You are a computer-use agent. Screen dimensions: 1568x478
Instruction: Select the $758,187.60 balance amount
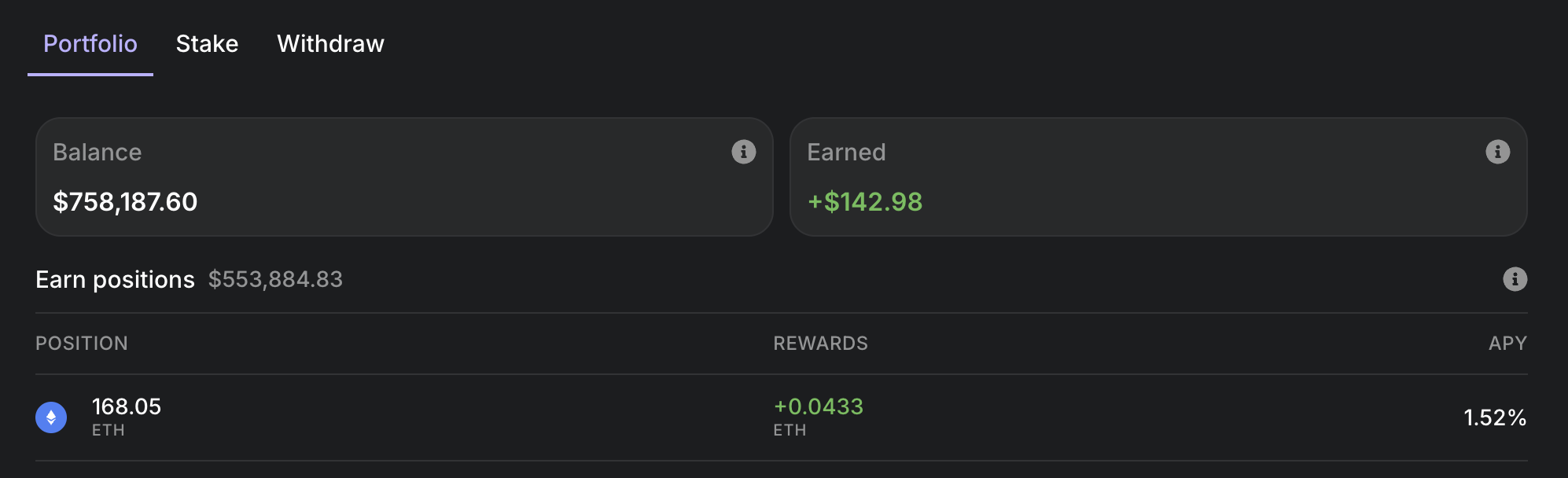pos(125,202)
